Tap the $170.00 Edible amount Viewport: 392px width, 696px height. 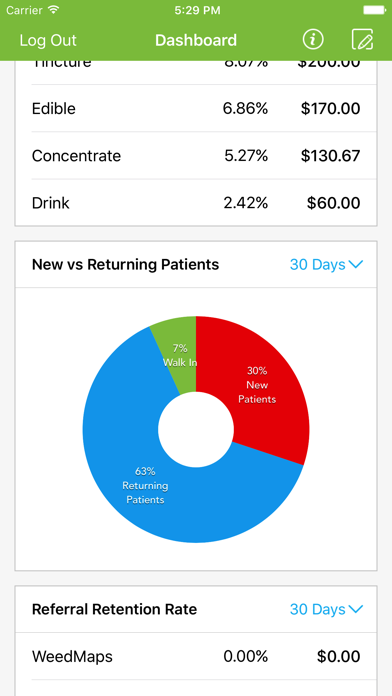330,108
